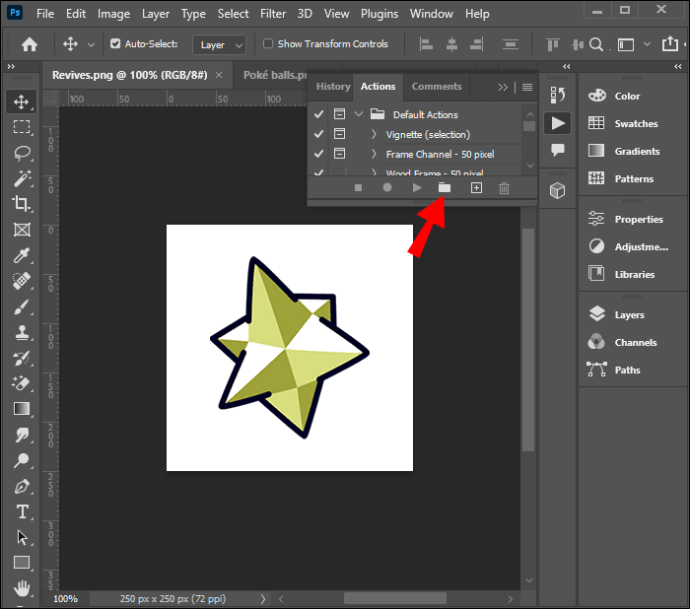Click Play selection in Actions panel
The image size is (690, 609).
[x=417, y=188]
